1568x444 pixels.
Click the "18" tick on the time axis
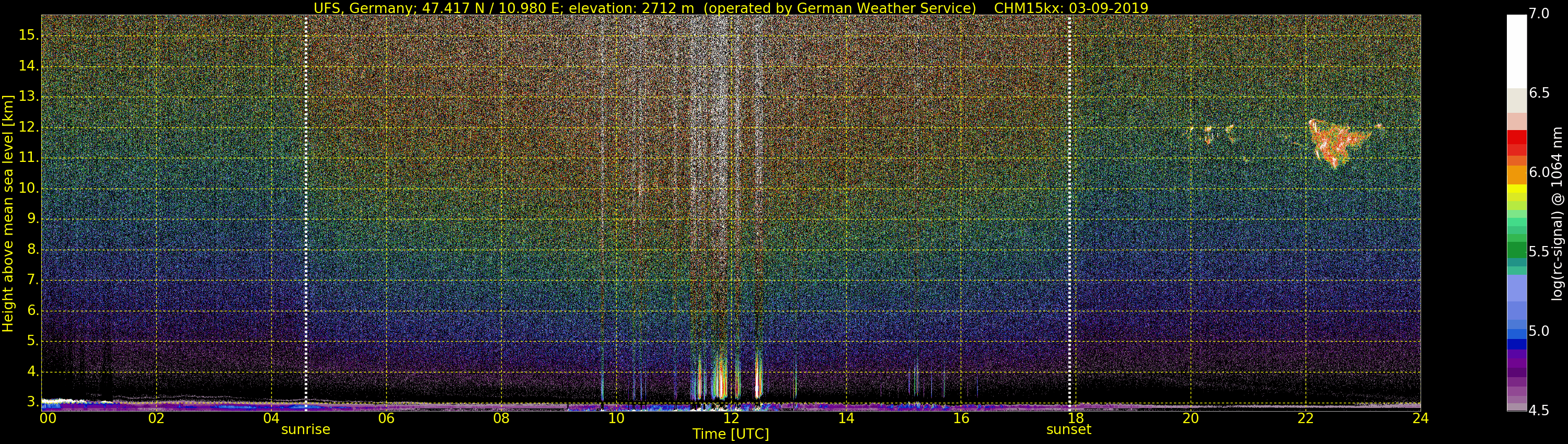click(1076, 418)
